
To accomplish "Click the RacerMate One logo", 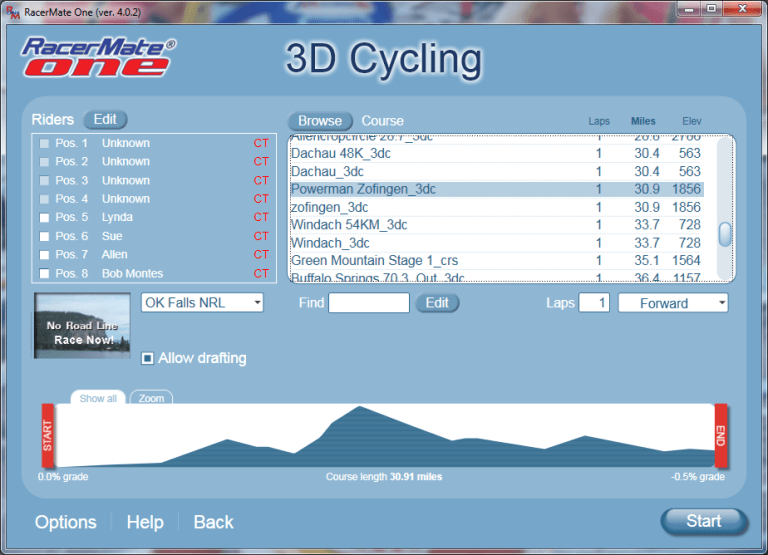I will click(99, 58).
